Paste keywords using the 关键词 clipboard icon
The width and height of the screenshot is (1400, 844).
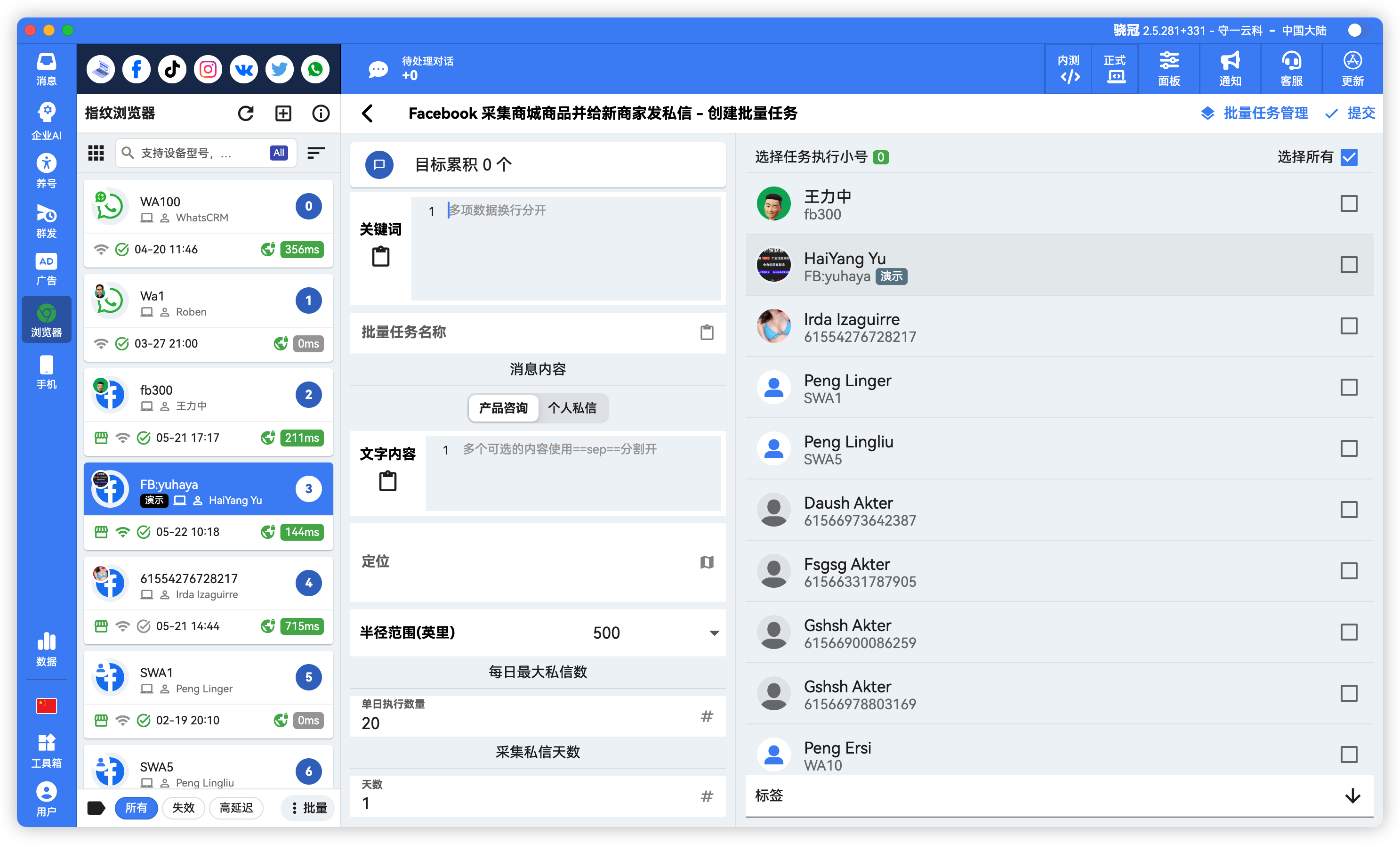click(x=381, y=256)
